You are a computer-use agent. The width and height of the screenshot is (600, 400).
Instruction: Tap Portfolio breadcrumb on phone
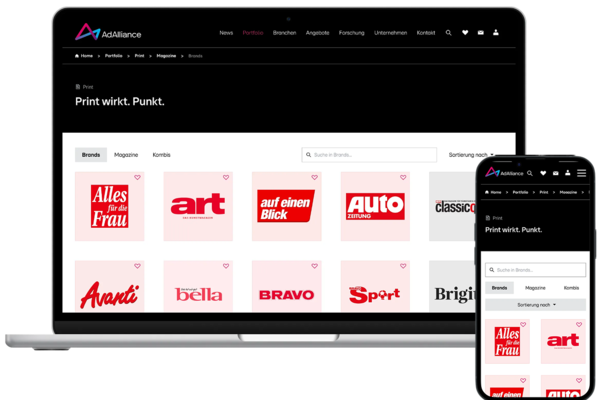click(x=520, y=192)
